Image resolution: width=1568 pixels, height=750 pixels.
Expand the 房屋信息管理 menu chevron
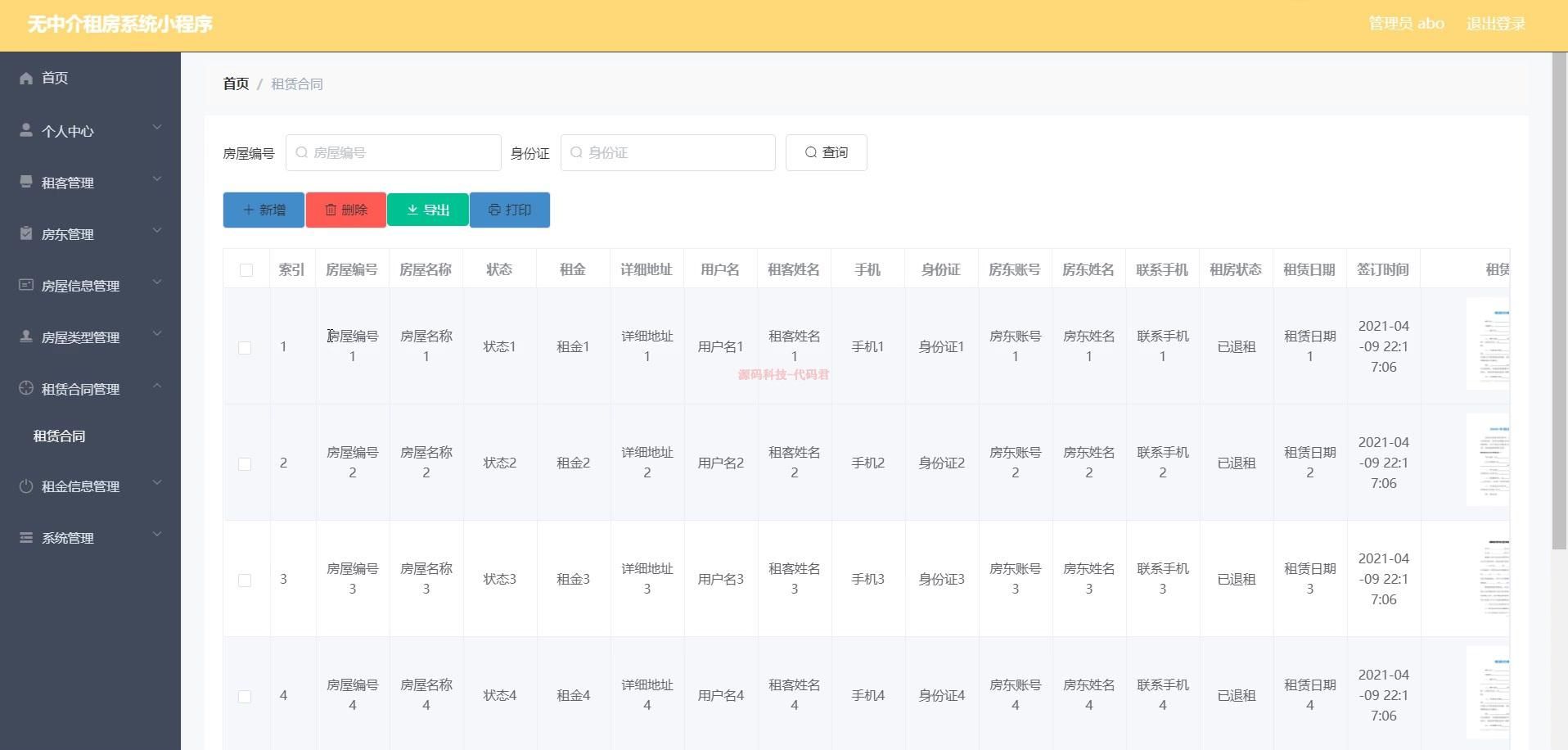click(157, 282)
